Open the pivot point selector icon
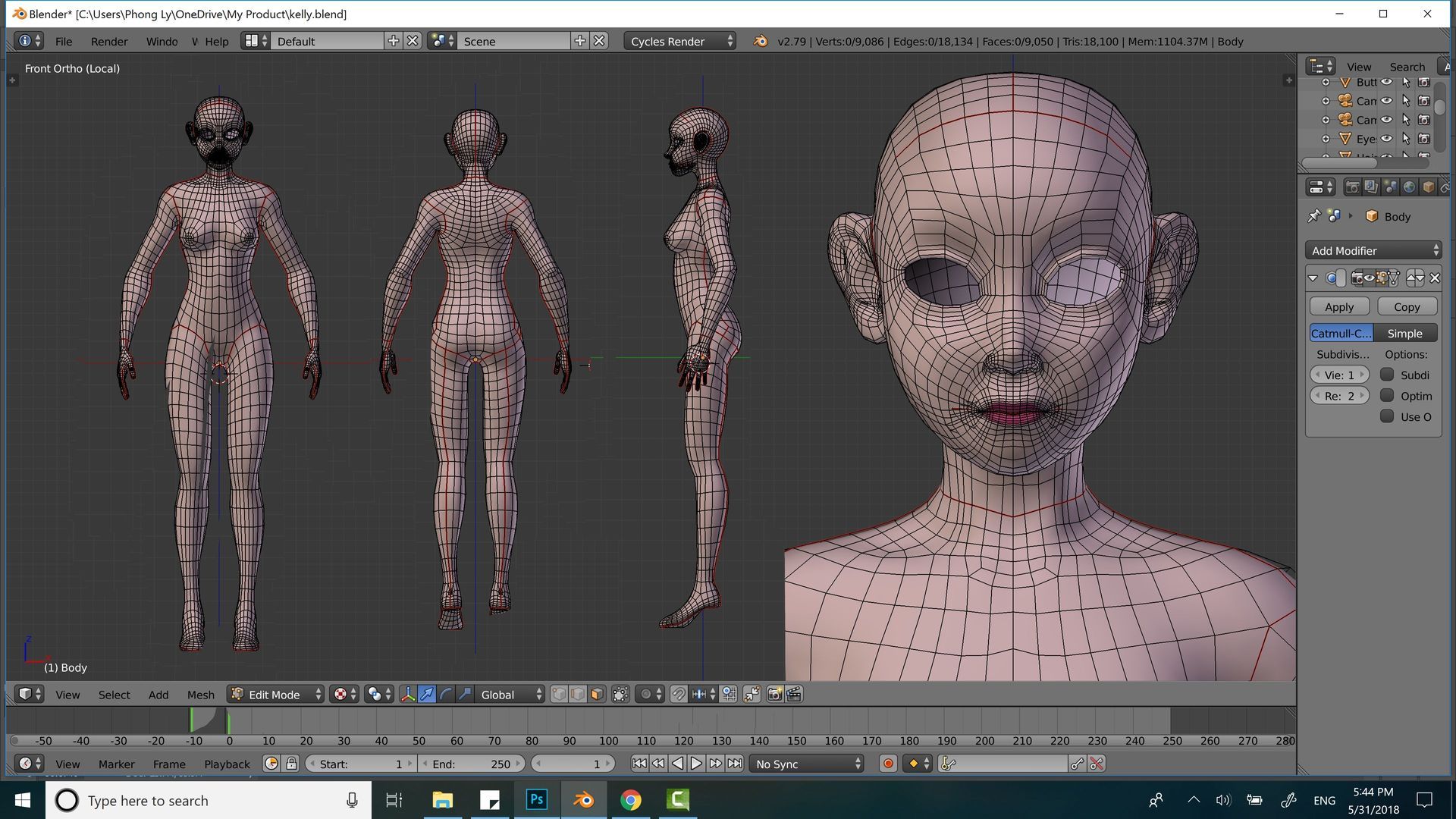Image resolution: width=1456 pixels, height=819 pixels. (x=378, y=695)
